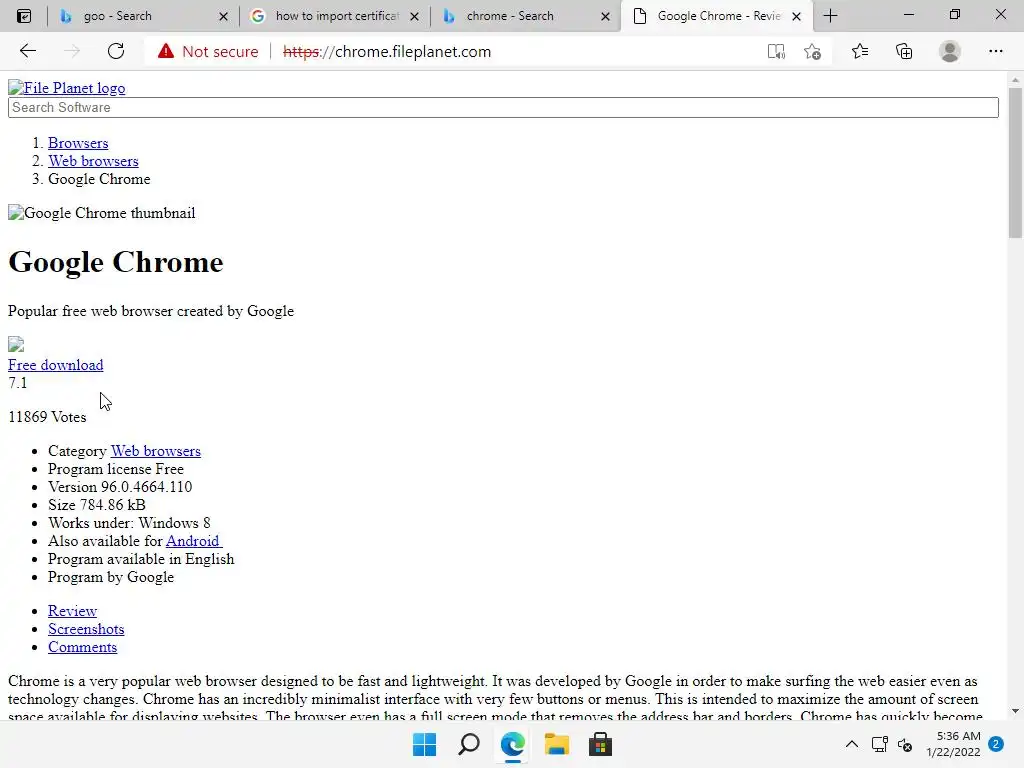The height and width of the screenshot is (768, 1024).
Task: Jump to the Review section
Action: [72, 611]
